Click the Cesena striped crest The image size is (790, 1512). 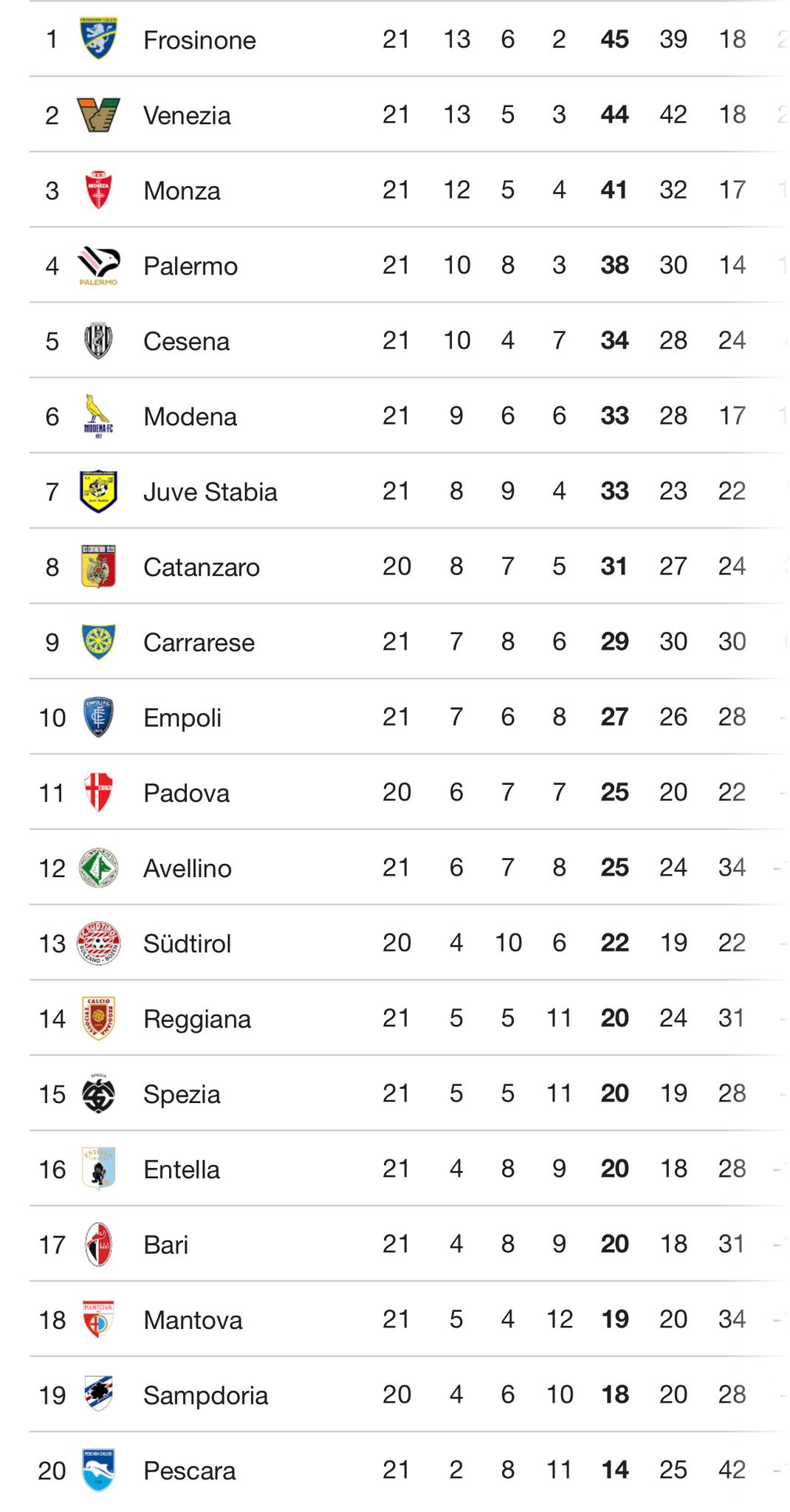pyautogui.click(x=98, y=340)
